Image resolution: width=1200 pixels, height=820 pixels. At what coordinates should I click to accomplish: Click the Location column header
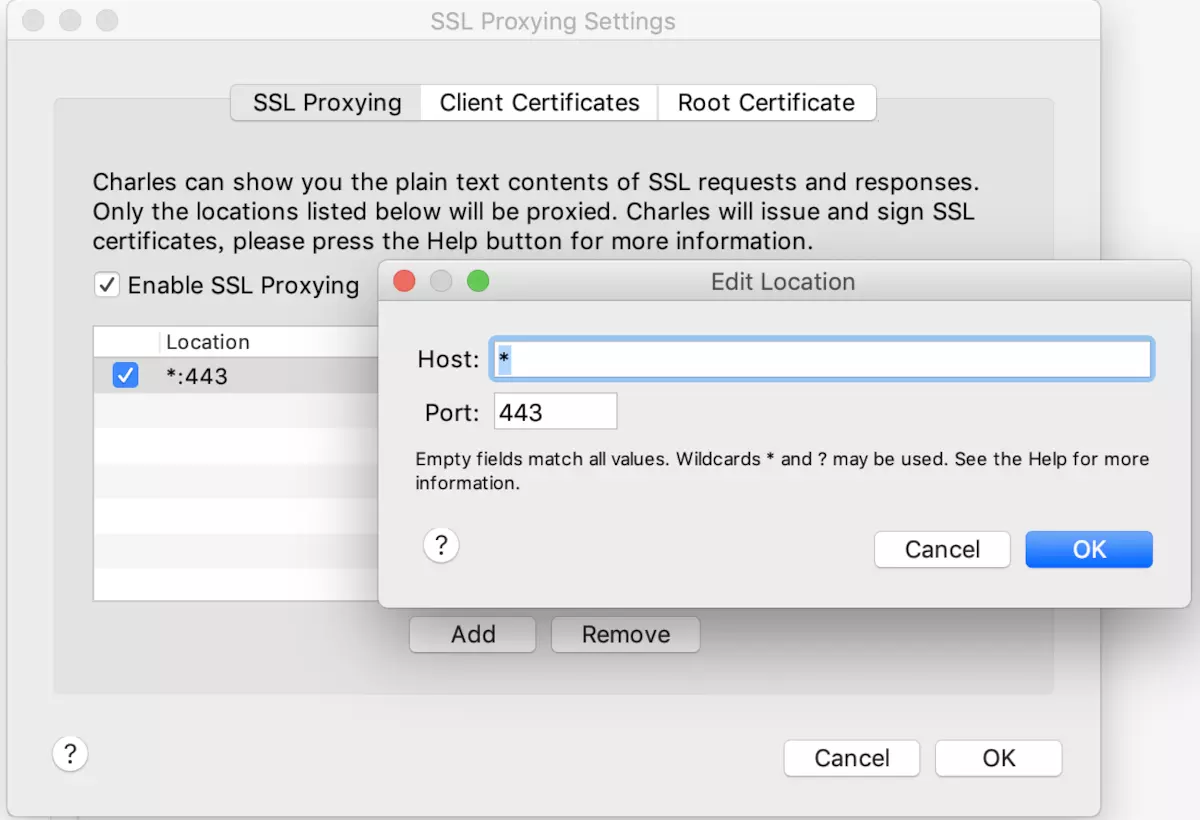coord(208,342)
